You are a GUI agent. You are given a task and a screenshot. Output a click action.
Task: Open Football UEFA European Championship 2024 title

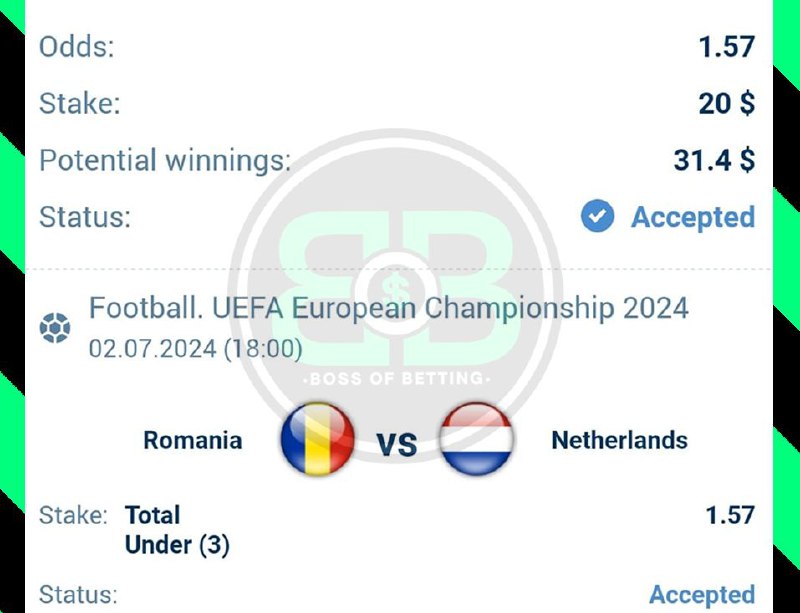coord(388,308)
